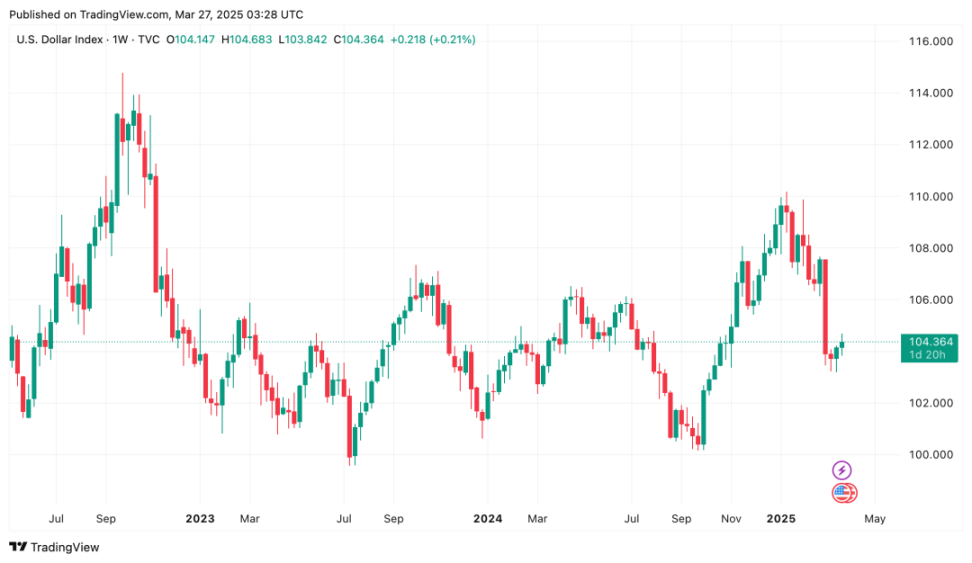Viewport: 972px width, 563px height.
Task: Select the 2023 label on time axis
Action: (200, 518)
